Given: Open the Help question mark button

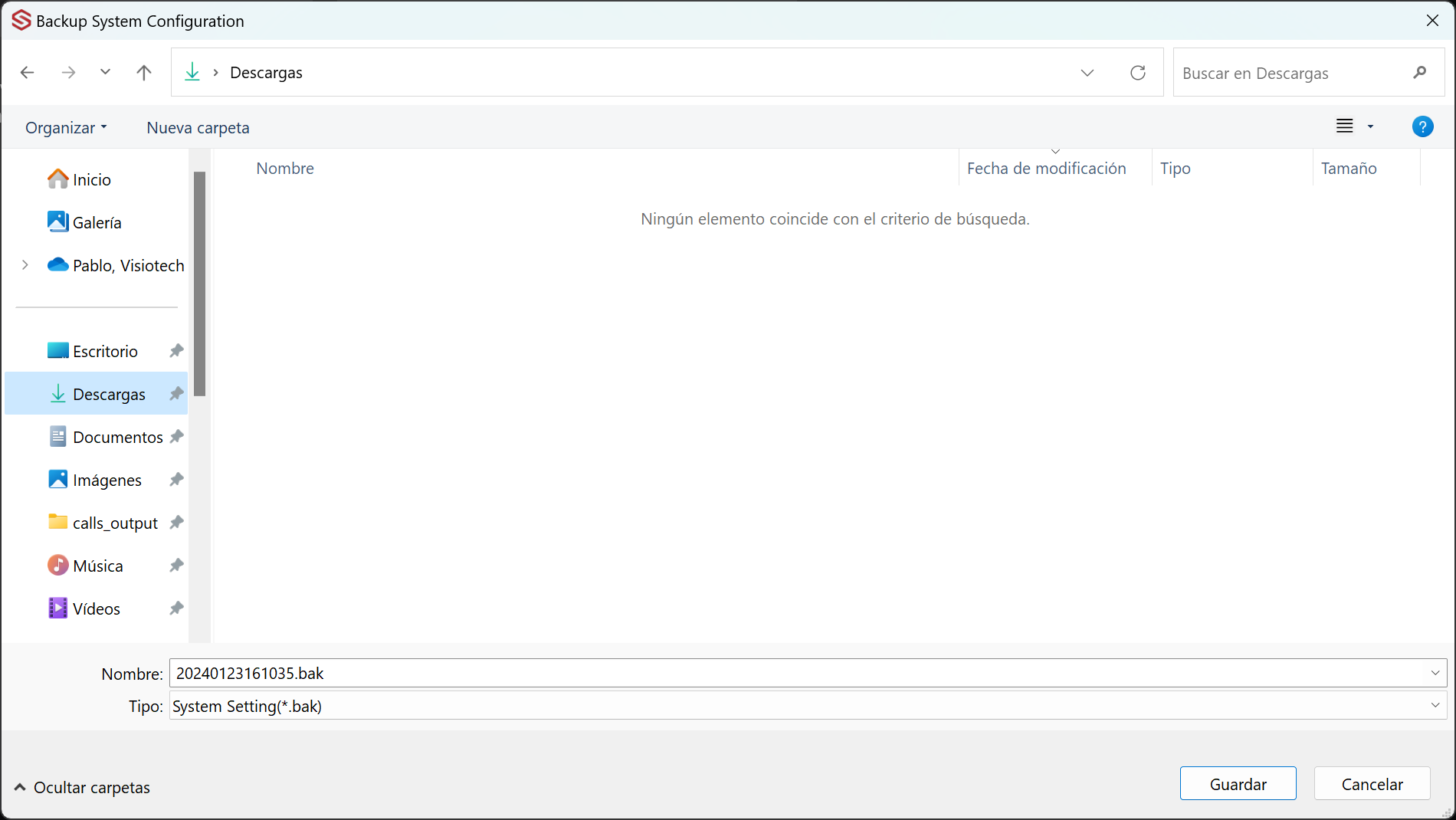Looking at the screenshot, I should tap(1422, 126).
